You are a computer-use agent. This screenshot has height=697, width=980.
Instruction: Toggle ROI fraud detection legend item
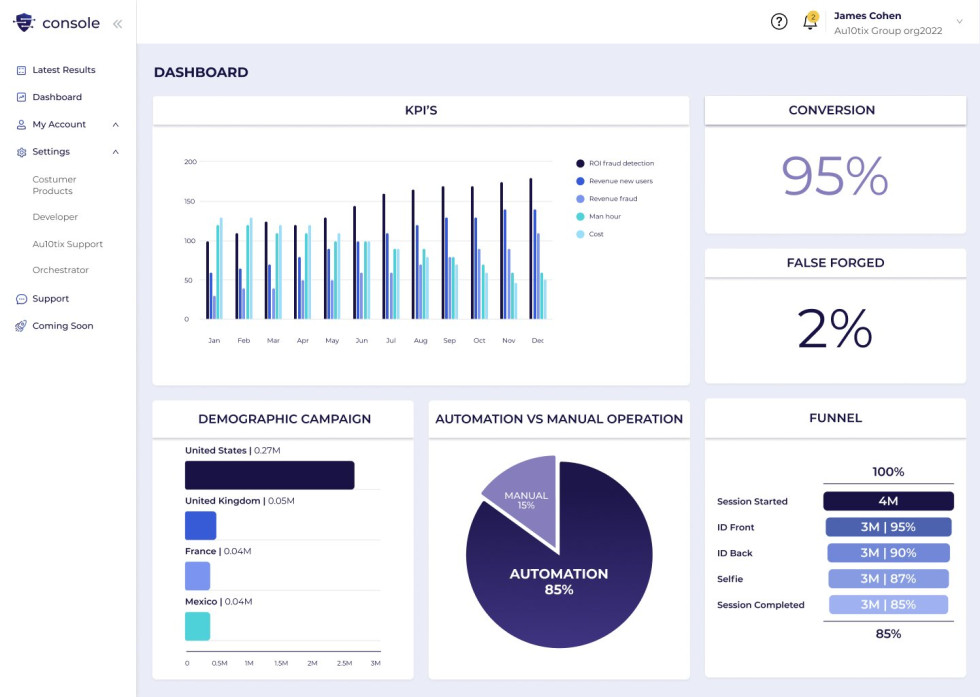click(580, 163)
